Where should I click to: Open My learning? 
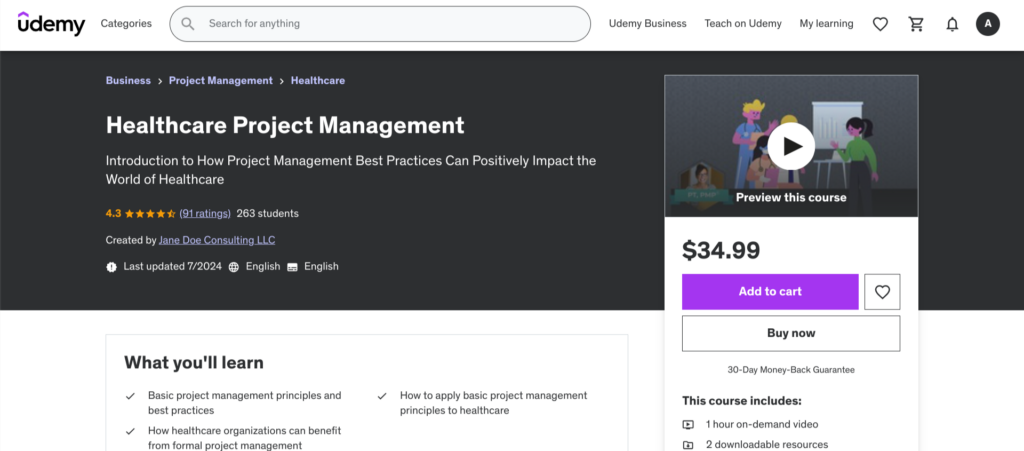click(826, 24)
